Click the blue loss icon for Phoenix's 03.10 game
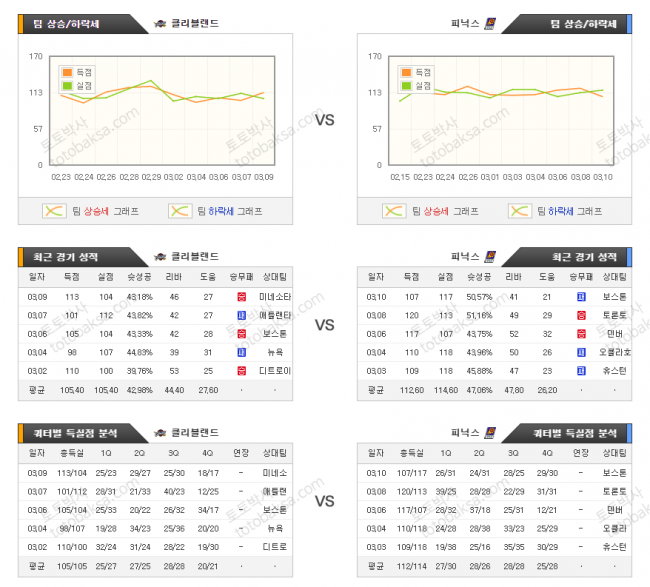 (x=581, y=297)
